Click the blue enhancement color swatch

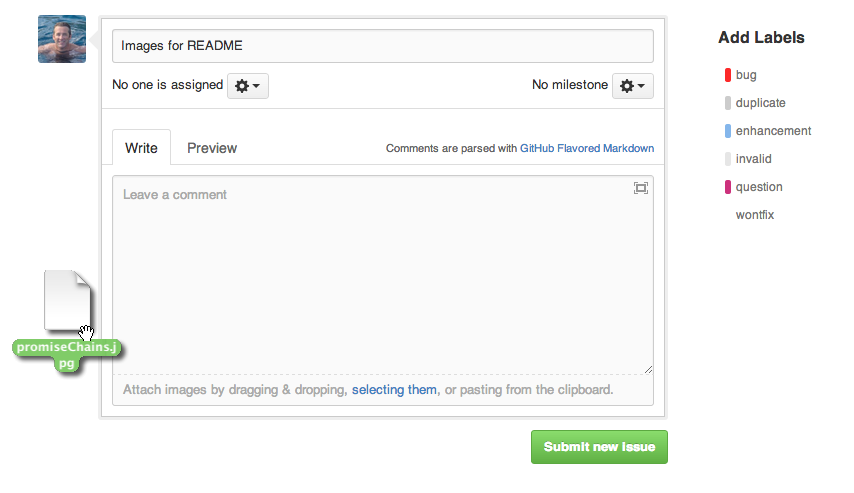[x=728, y=131]
